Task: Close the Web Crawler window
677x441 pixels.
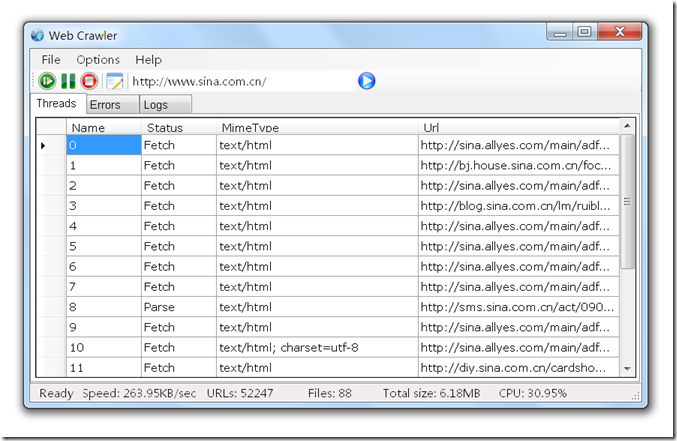Action: tap(620, 32)
